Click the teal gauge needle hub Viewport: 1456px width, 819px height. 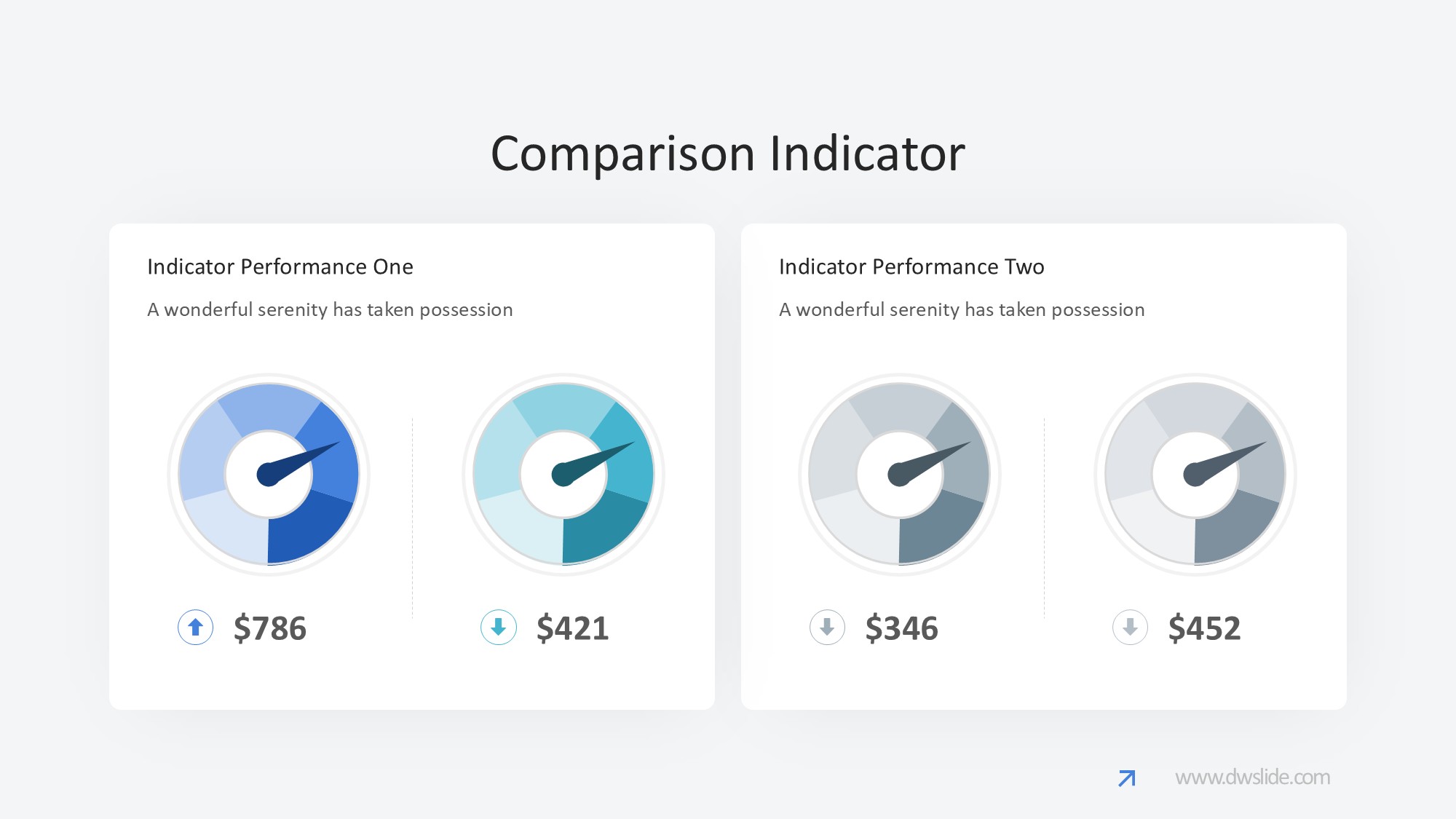pos(563,475)
